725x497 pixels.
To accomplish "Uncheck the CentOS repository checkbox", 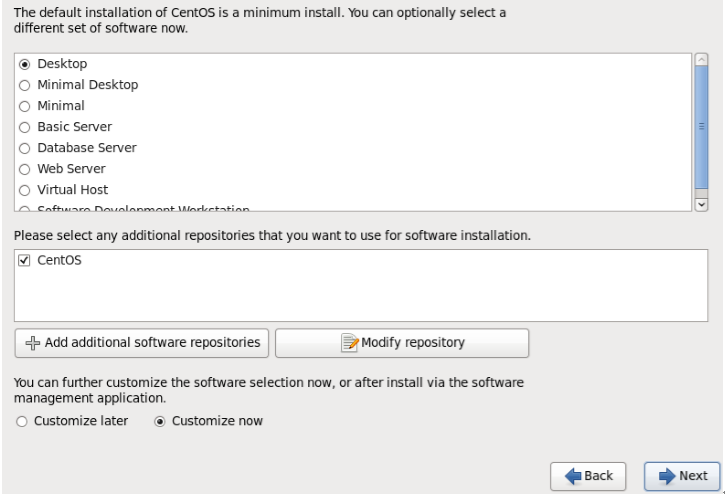I will [x=24, y=261].
